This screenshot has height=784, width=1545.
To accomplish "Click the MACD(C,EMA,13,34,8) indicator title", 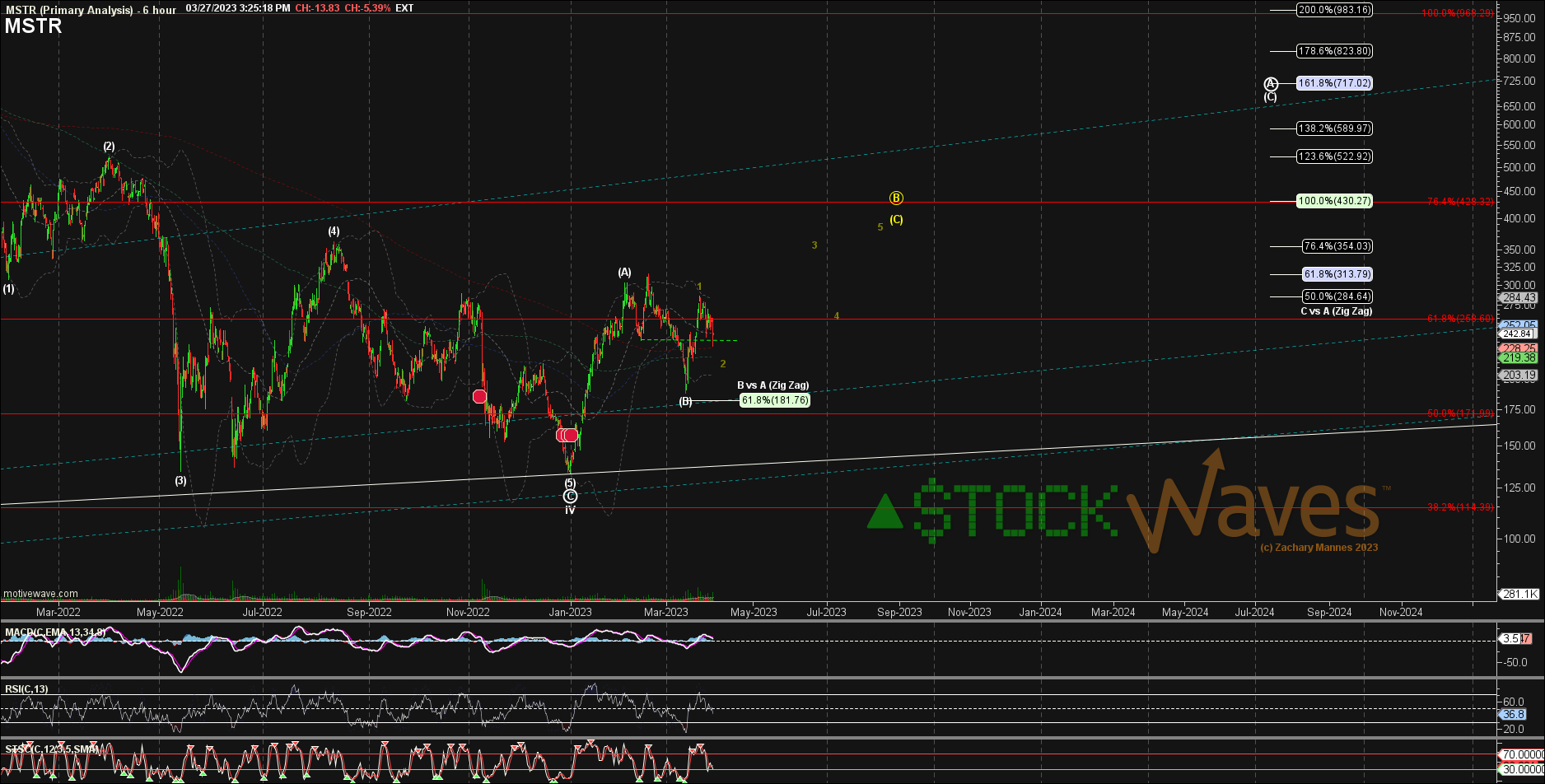I will pyautogui.click(x=55, y=632).
